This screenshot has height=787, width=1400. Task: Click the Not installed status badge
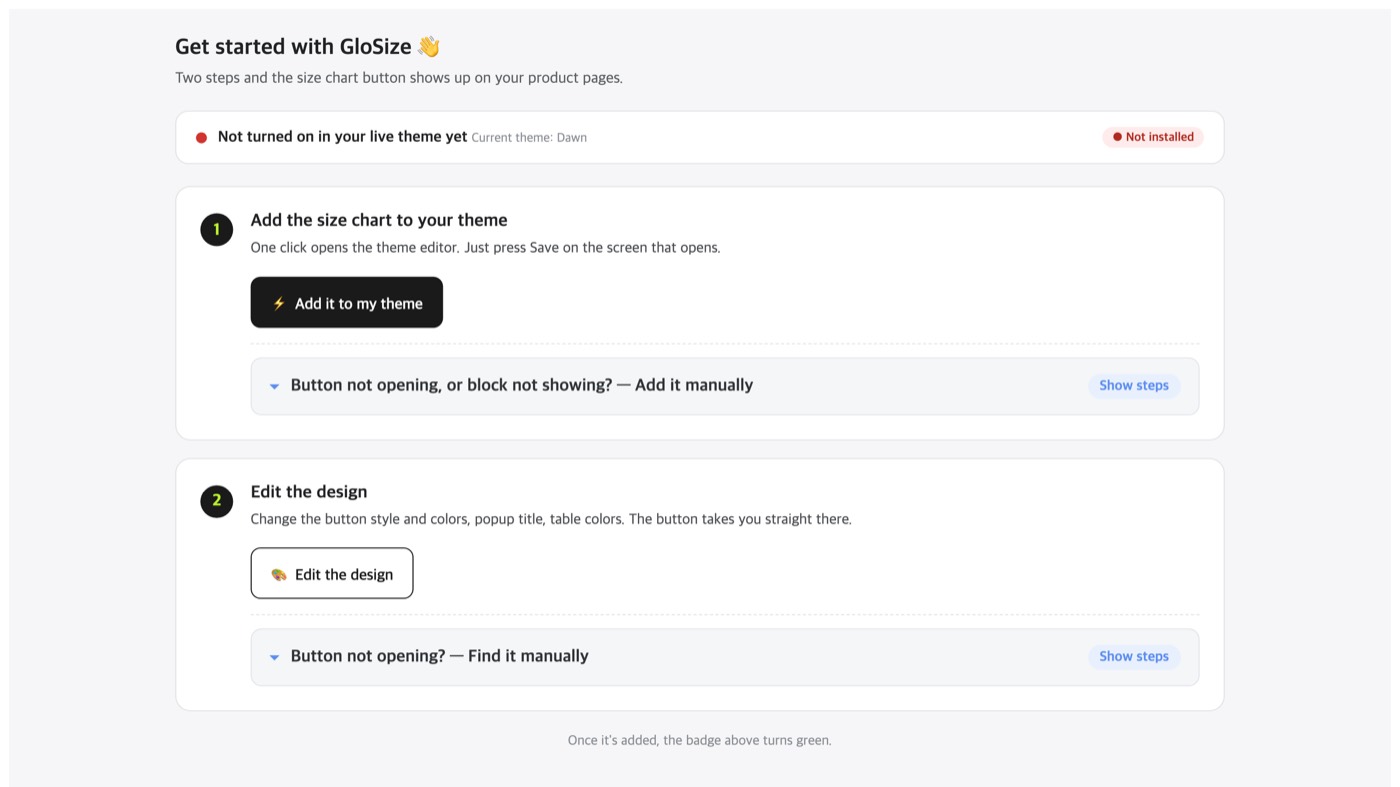point(1153,137)
